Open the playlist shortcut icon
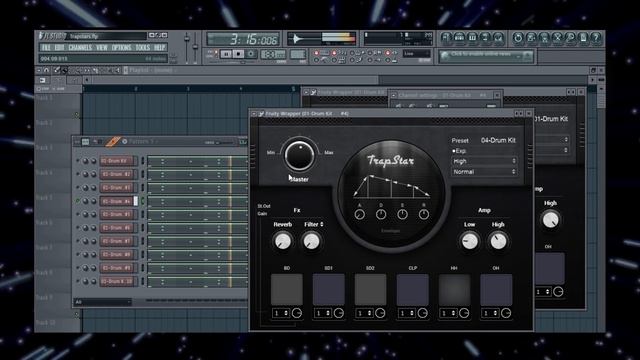Image resolution: width=640 pixels, height=360 pixels. (446, 38)
